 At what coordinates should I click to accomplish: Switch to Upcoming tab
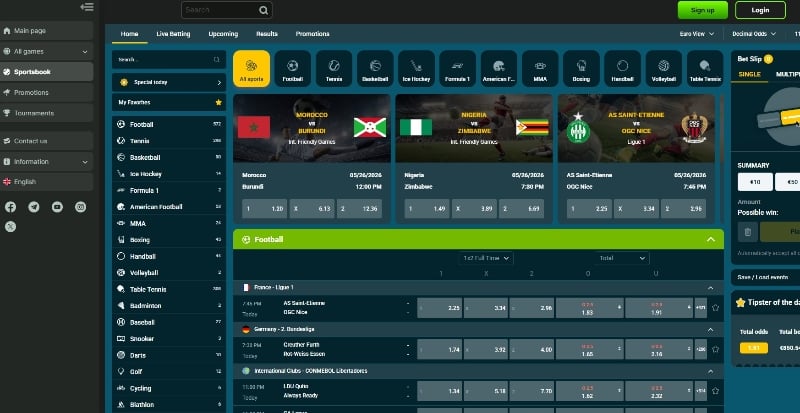click(x=223, y=34)
